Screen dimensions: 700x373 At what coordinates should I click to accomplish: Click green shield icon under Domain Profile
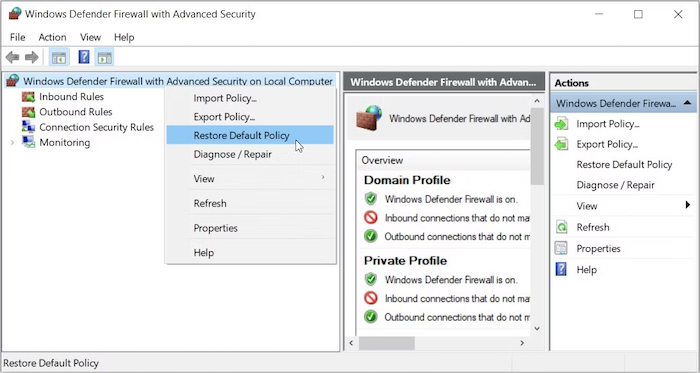pos(371,199)
